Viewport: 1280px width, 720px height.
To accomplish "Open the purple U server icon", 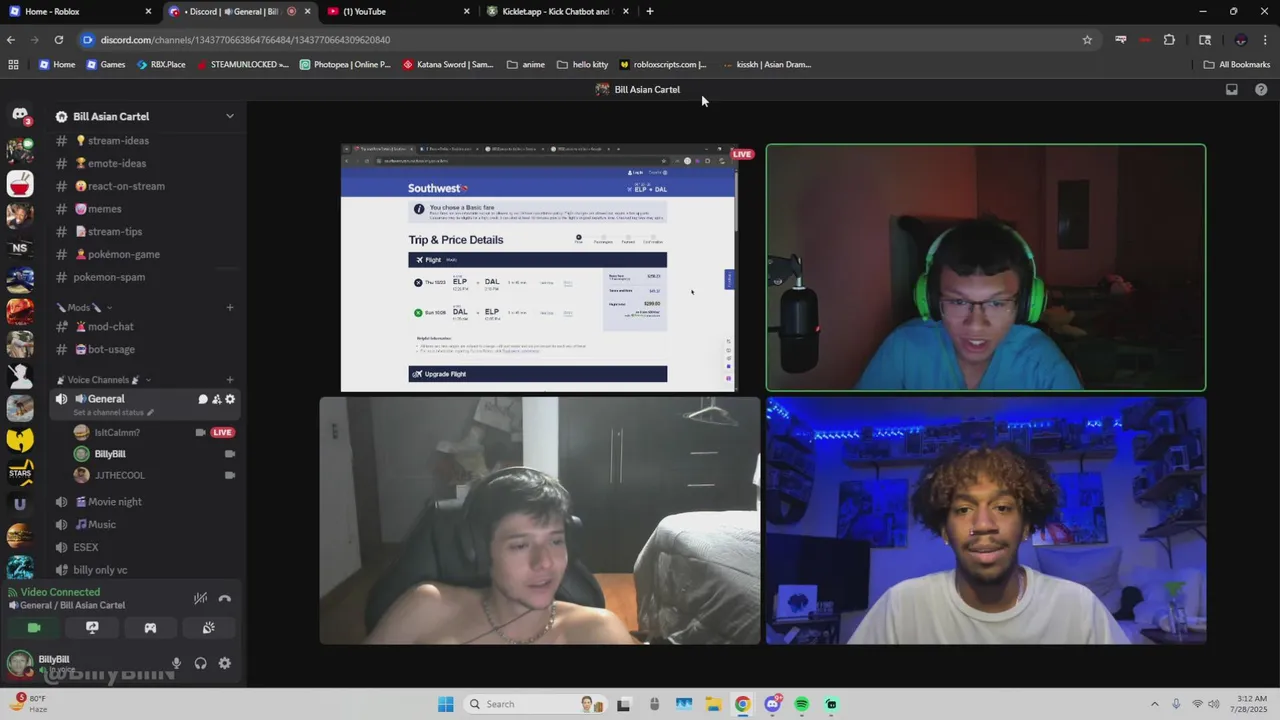I will 20,504.
